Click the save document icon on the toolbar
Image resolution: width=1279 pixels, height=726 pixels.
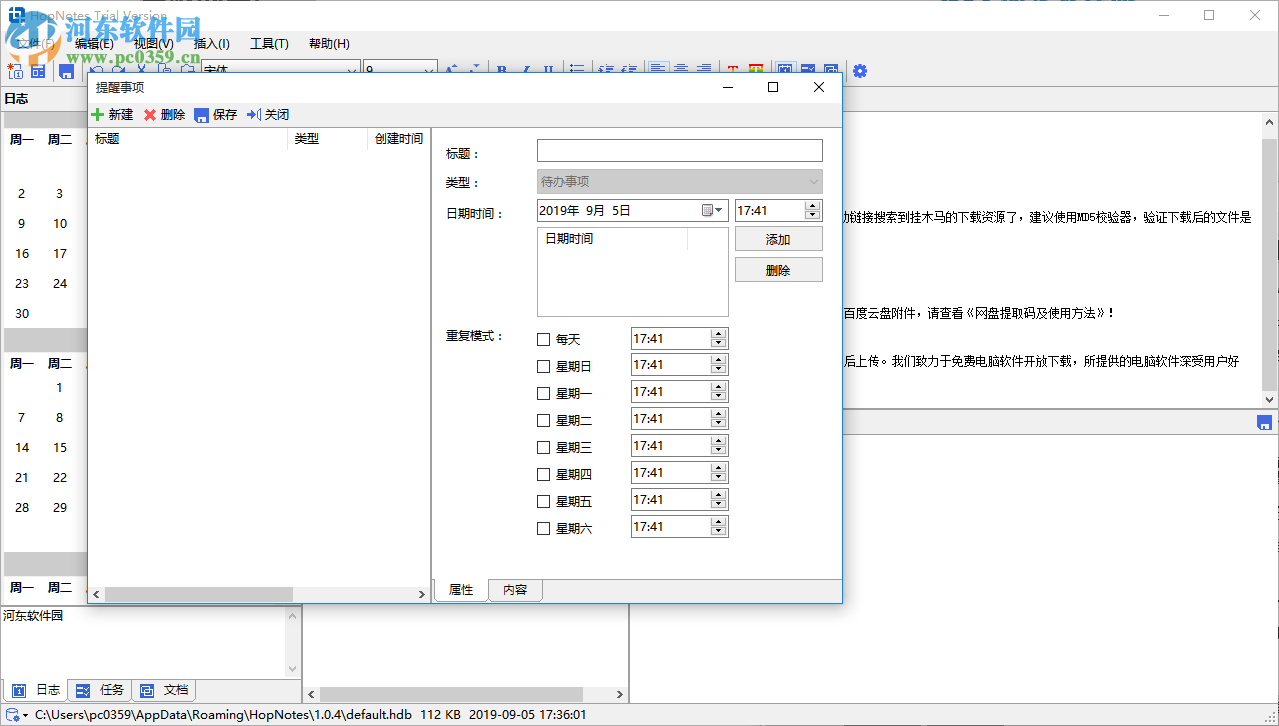65,70
